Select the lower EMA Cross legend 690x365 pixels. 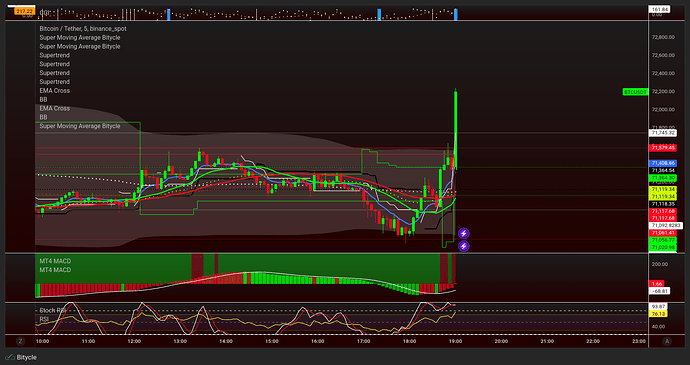[55, 108]
